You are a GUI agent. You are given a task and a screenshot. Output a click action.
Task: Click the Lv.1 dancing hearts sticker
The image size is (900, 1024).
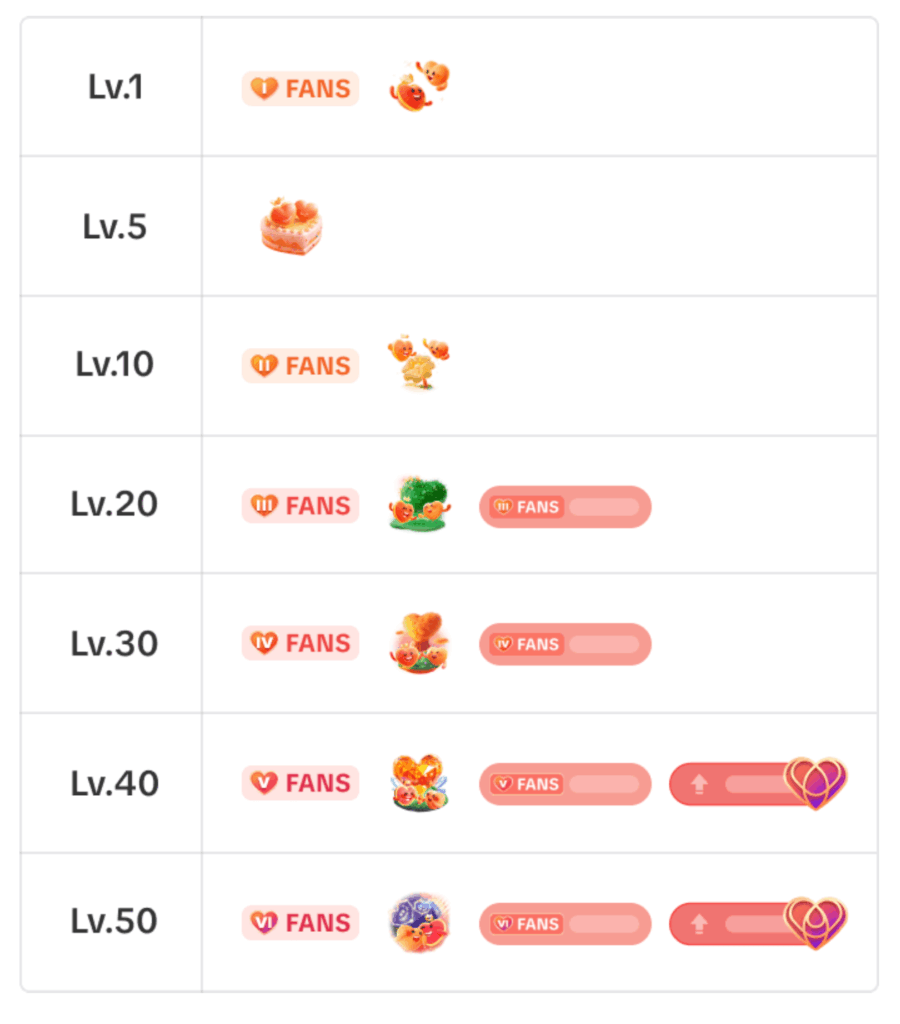click(419, 87)
